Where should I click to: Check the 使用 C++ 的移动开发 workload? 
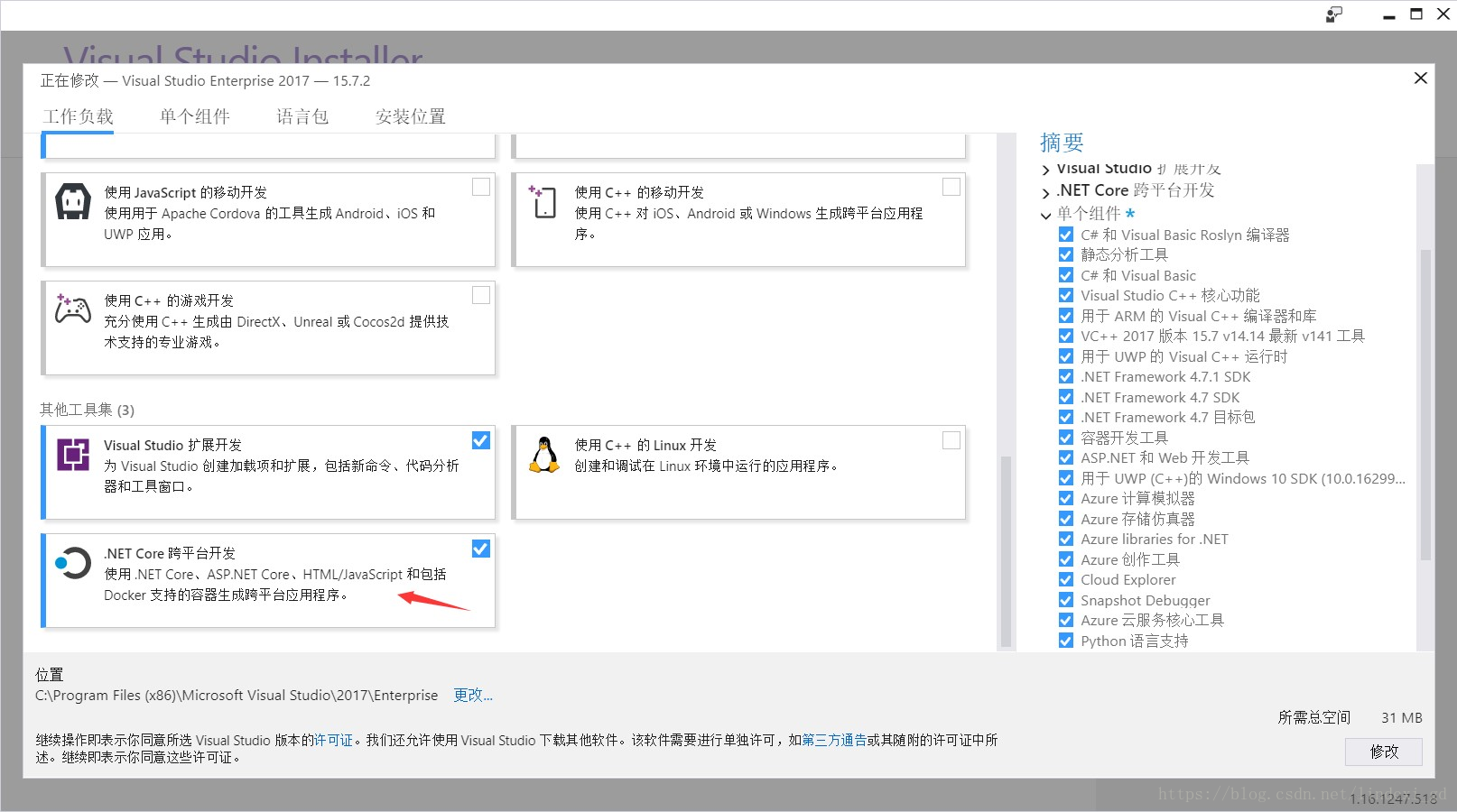[951, 187]
